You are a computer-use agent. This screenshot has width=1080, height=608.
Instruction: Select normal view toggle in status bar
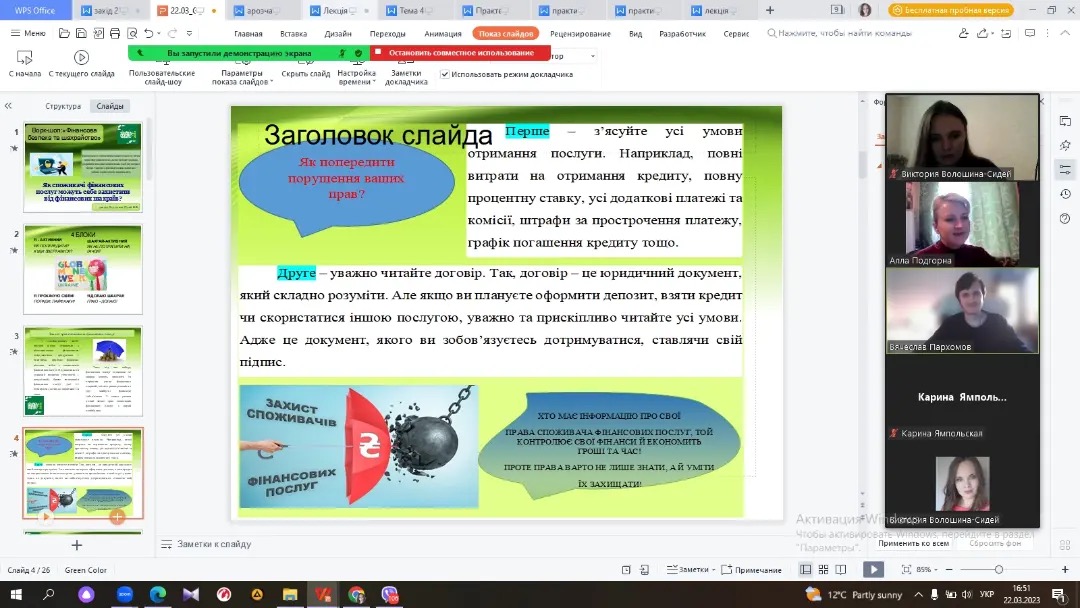(806, 569)
